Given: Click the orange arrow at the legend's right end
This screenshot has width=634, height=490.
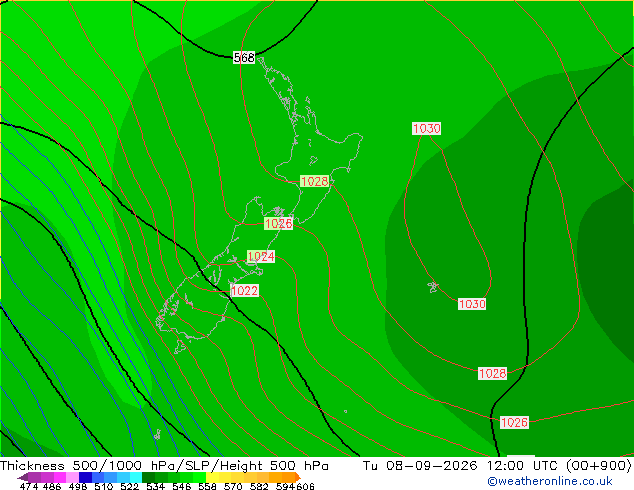Looking at the screenshot, I should click(x=298, y=477).
